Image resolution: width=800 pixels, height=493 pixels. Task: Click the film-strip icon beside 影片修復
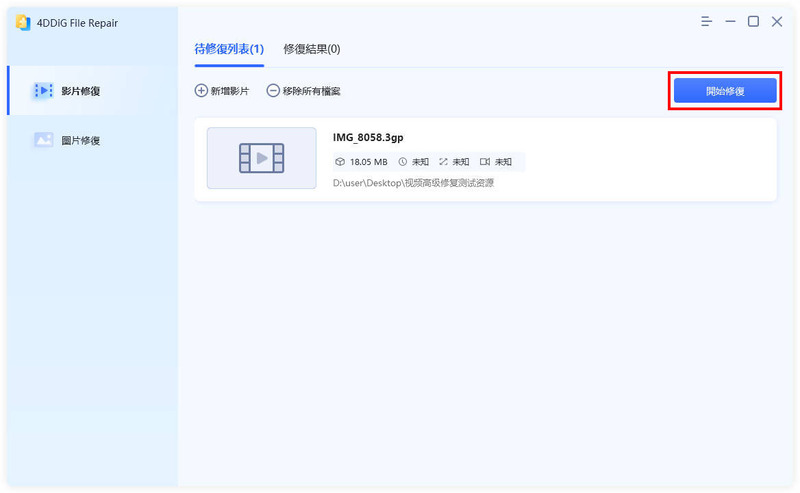pos(43,91)
